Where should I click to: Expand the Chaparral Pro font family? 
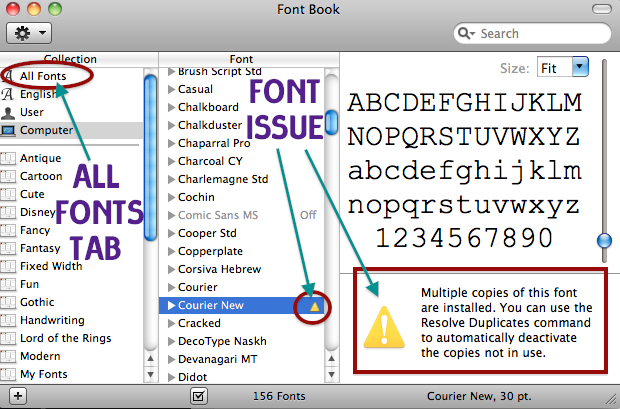pos(171,143)
